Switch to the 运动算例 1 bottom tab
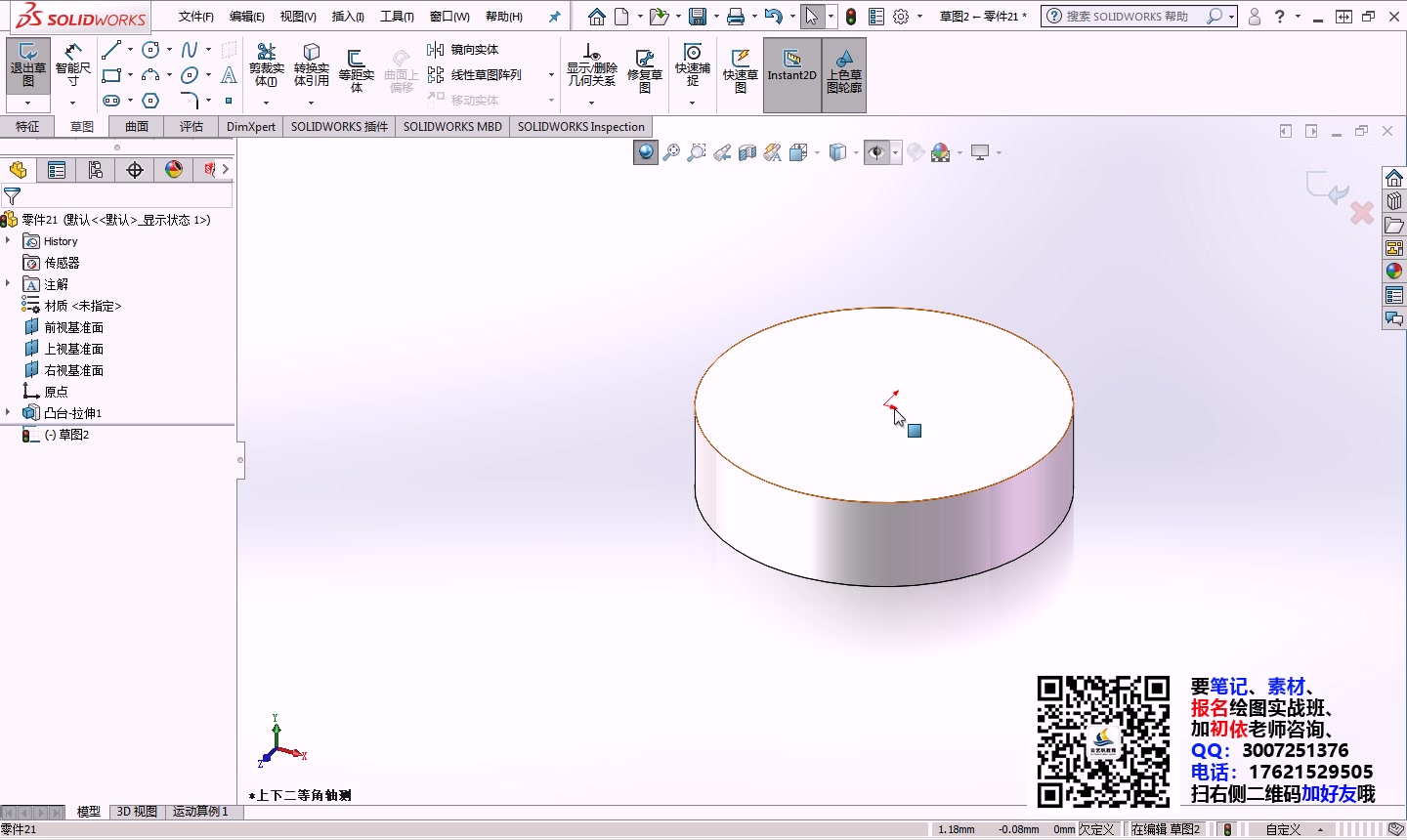Screen dimensions: 1407x840 [200, 812]
